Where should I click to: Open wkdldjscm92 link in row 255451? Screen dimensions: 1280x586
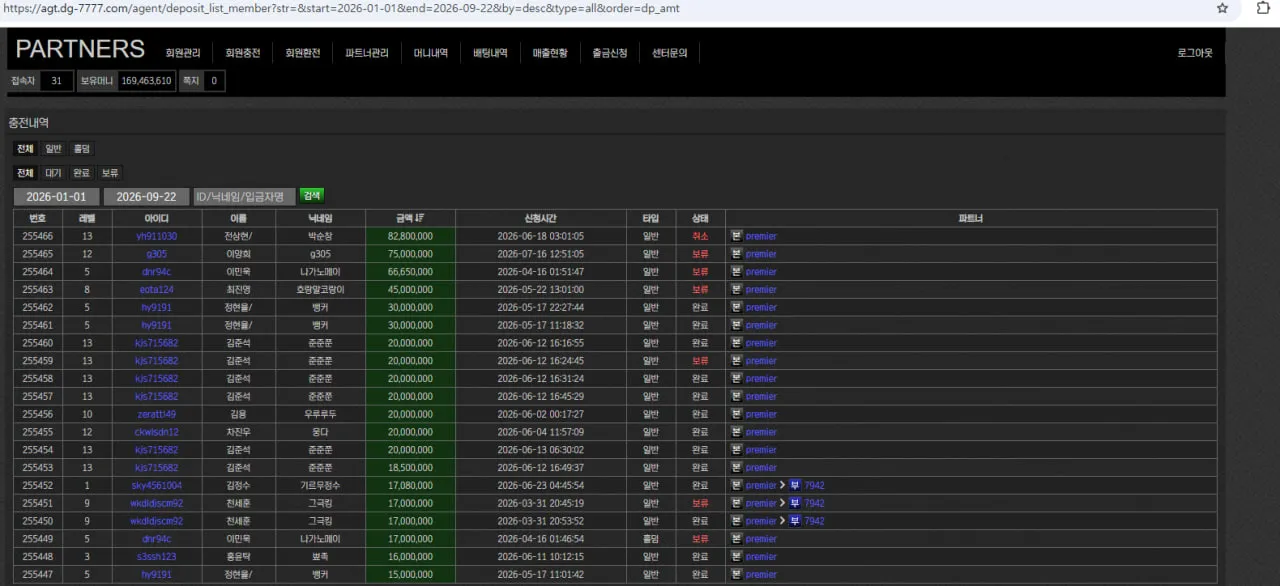tap(157, 503)
